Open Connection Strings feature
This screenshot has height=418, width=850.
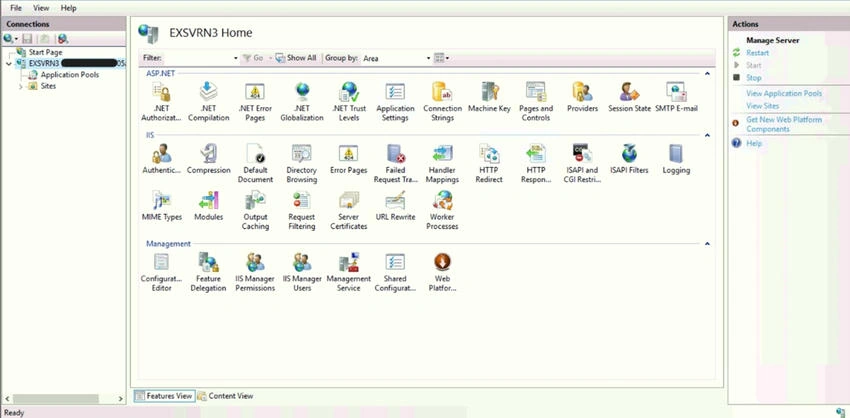pos(442,102)
